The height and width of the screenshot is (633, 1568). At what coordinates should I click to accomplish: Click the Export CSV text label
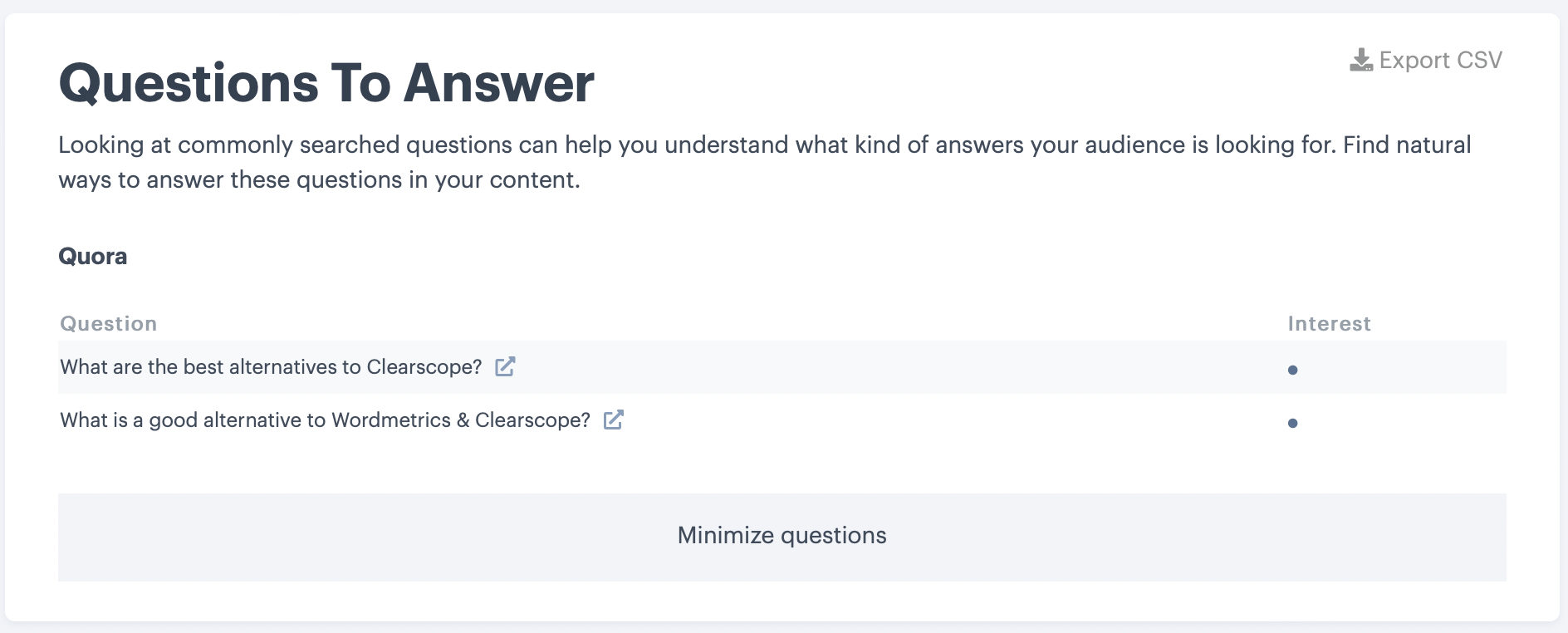[1439, 60]
